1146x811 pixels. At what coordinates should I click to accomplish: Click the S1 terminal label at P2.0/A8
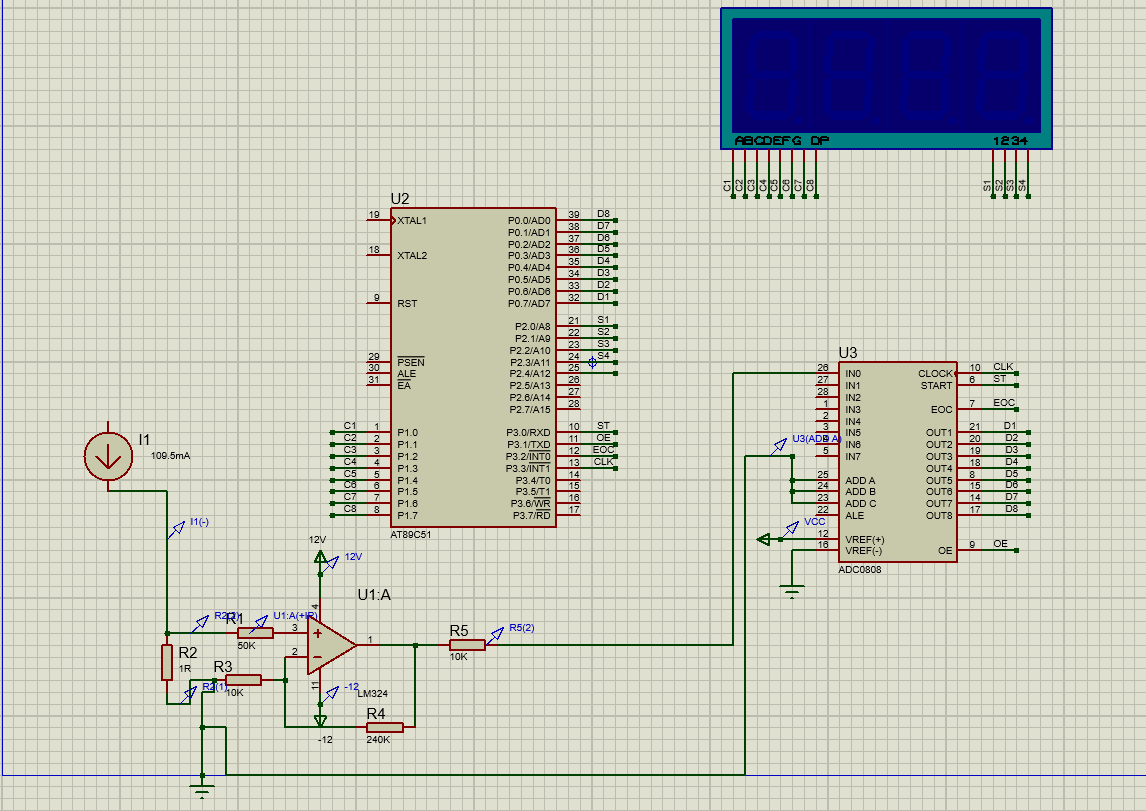pos(603,320)
